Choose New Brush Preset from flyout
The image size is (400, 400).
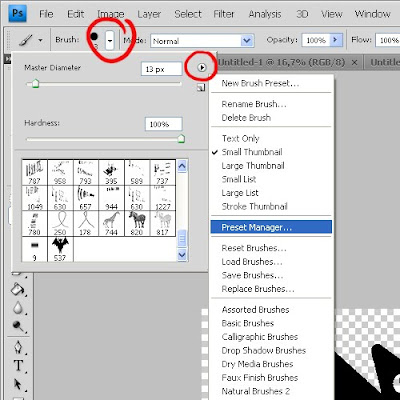click(271, 83)
